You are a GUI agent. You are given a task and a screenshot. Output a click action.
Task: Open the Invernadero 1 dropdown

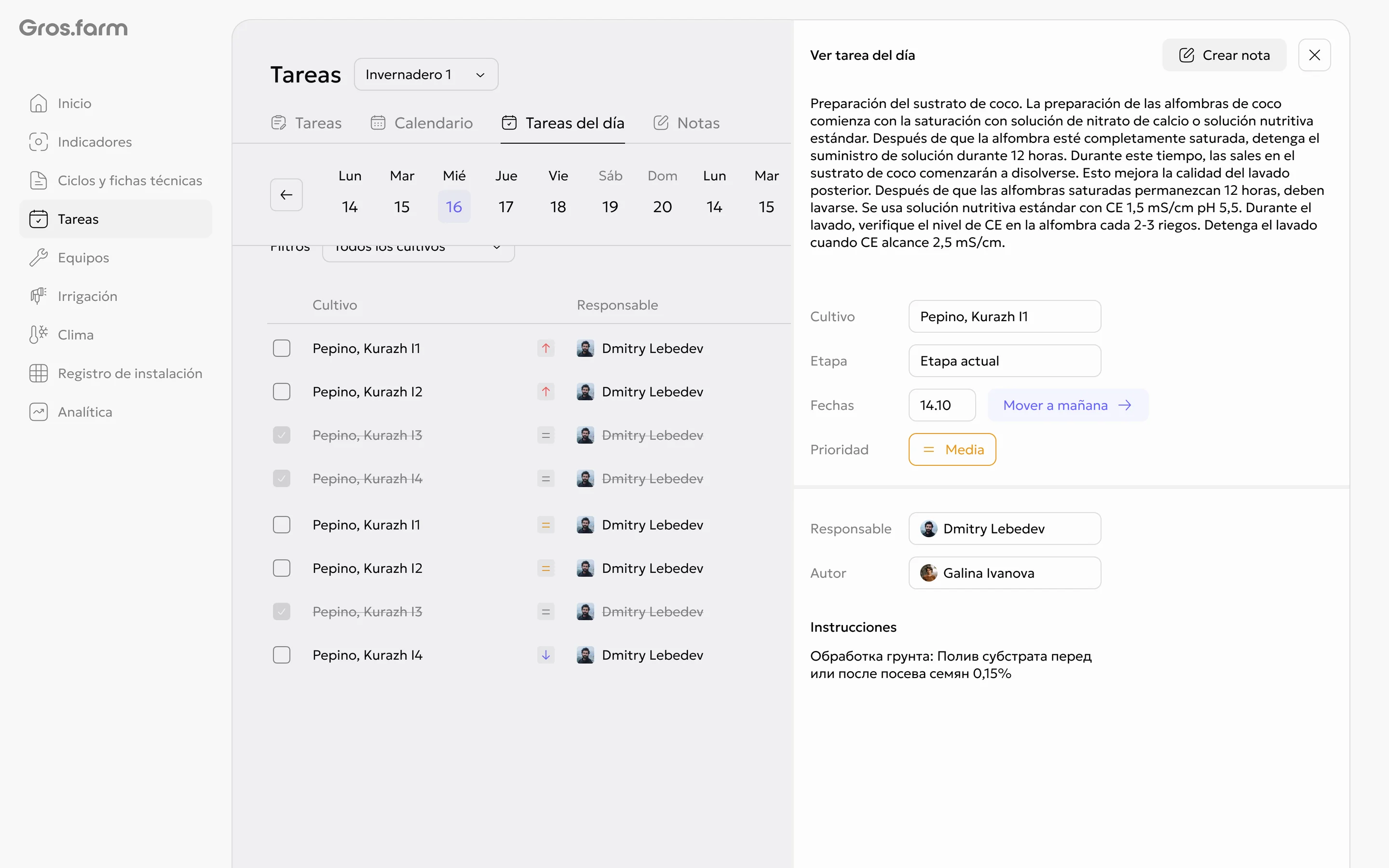click(x=426, y=75)
